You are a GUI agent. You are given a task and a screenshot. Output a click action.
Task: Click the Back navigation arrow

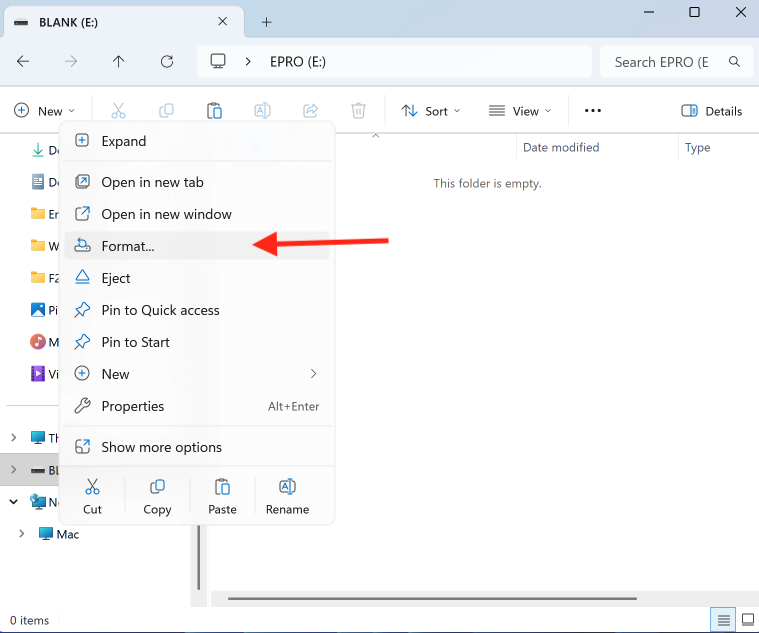click(x=23, y=62)
